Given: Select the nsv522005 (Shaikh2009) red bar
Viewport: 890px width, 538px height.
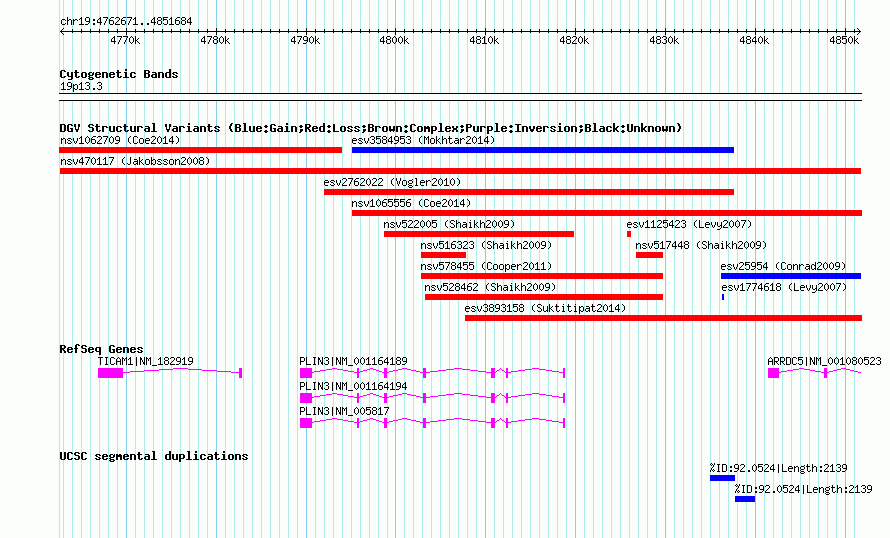Looking at the screenshot, I should (x=478, y=234).
